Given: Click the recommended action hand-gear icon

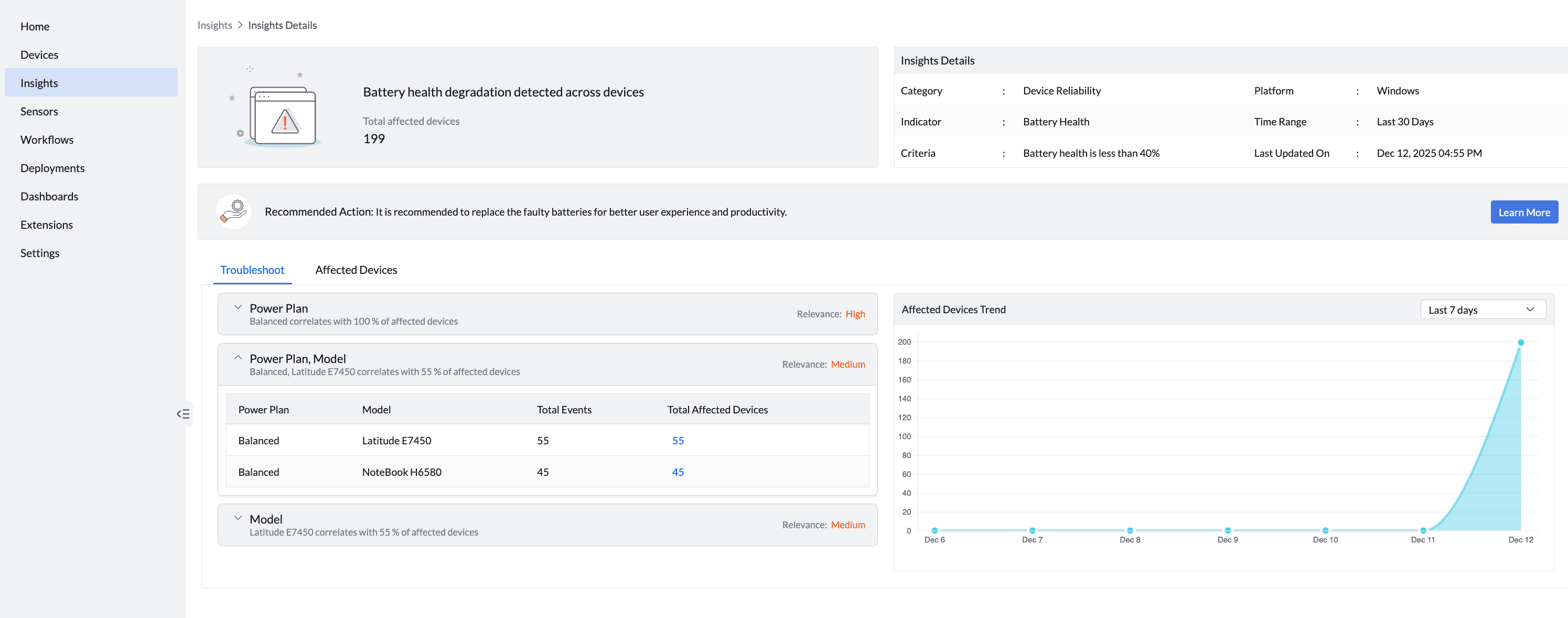Looking at the screenshot, I should click(x=233, y=212).
